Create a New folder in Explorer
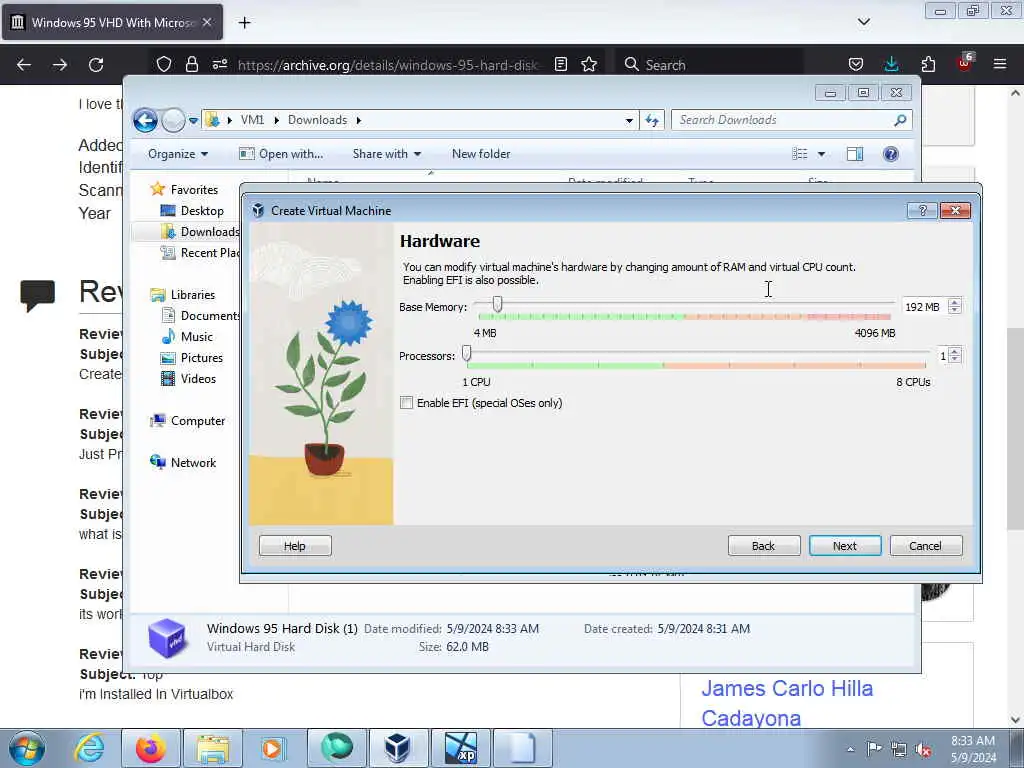Image resolution: width=1024 pixels, height=768 pixels. click(481, 154)
